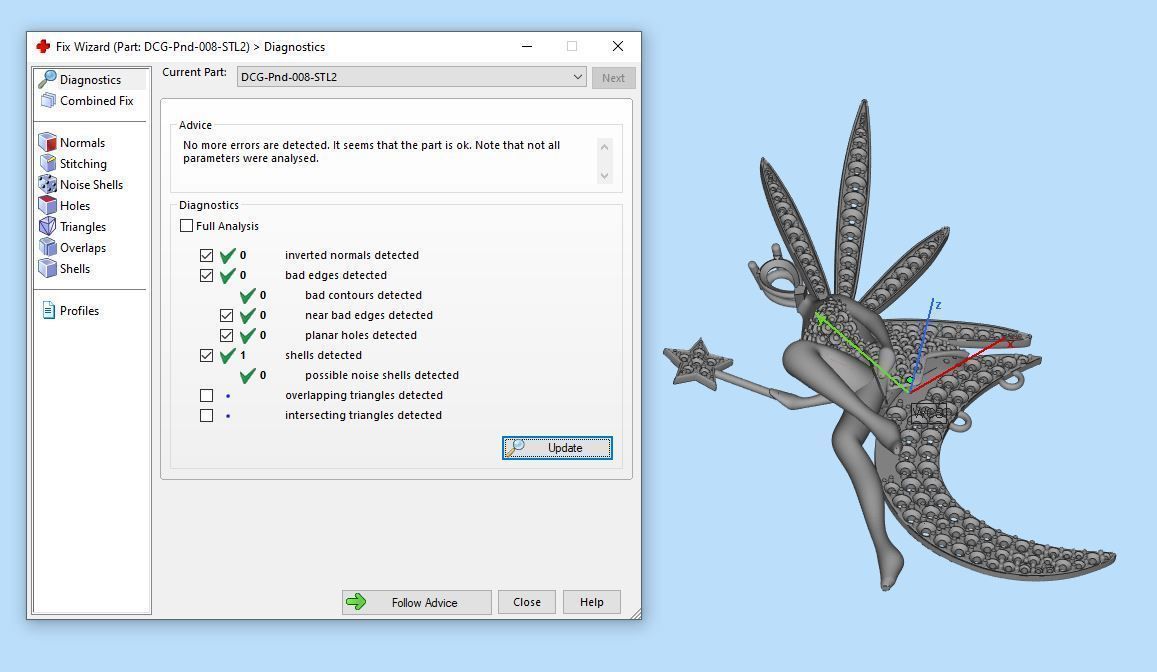Click the Next part button

click(x=613, y=77)
